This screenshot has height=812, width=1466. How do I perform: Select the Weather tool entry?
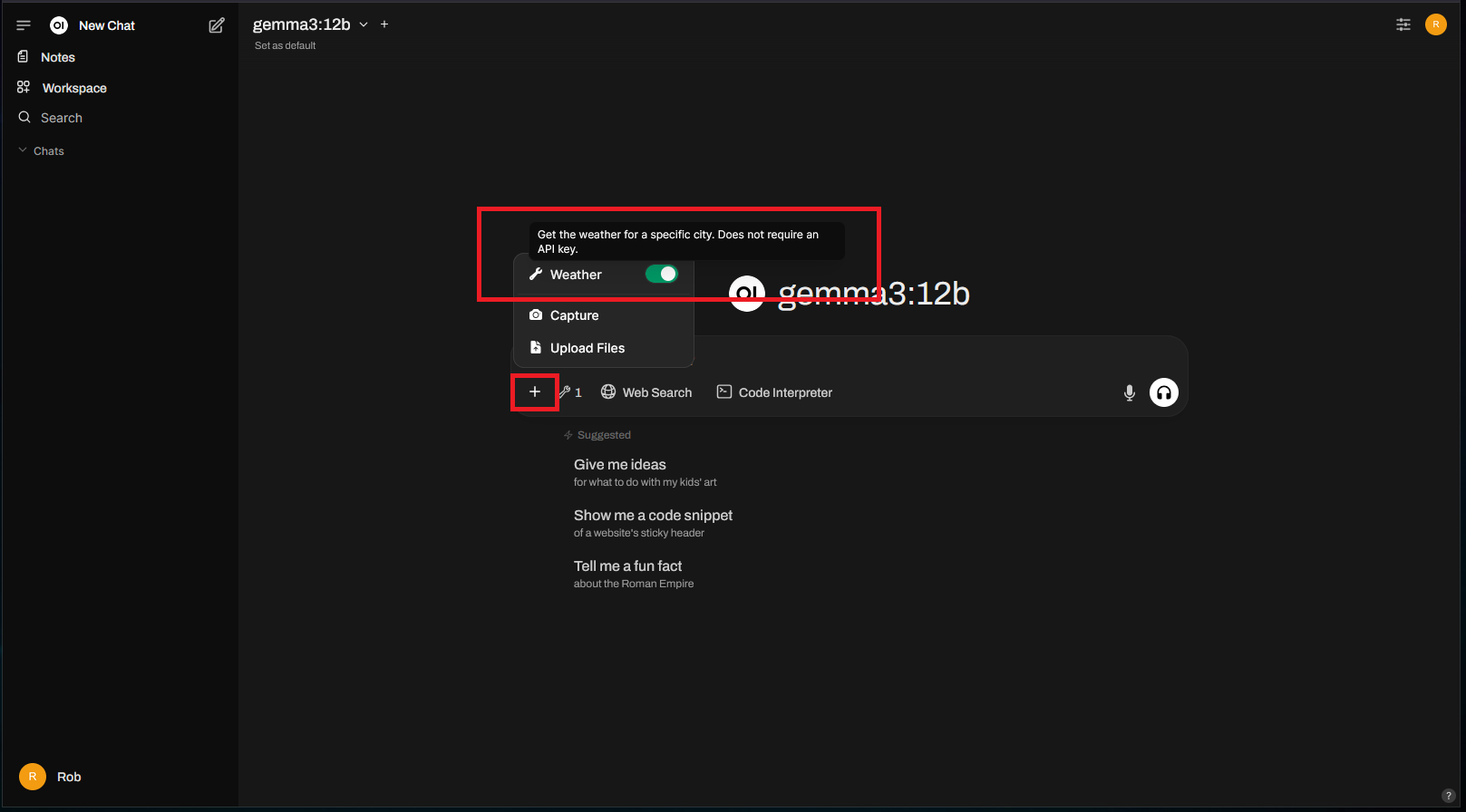click(576, 275)
